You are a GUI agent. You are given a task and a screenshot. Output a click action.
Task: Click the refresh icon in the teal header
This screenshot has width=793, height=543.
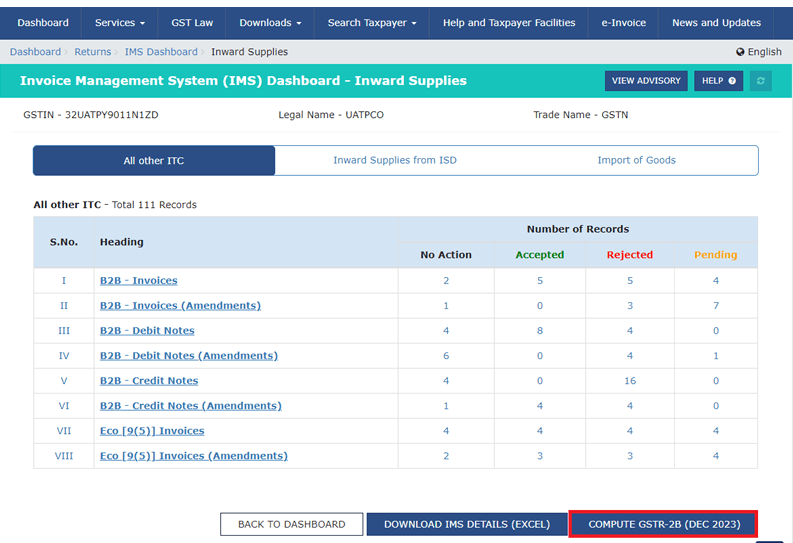click(760, 81)
